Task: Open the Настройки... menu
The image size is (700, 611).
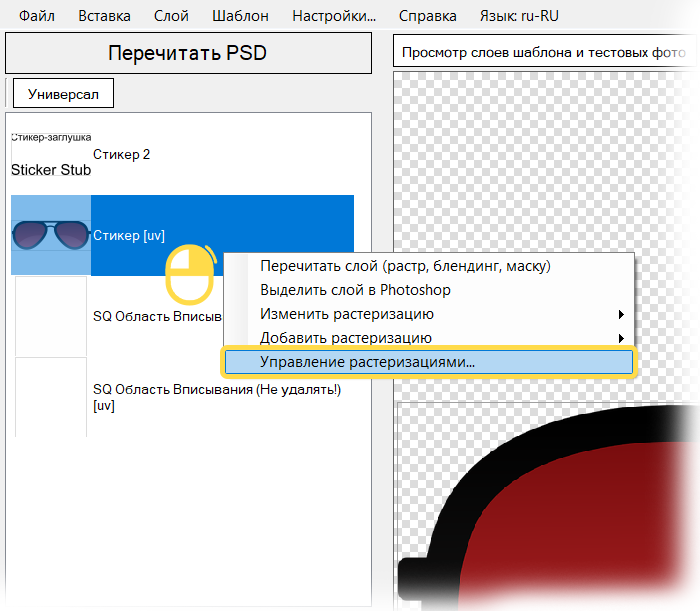Action: point(334,16)
